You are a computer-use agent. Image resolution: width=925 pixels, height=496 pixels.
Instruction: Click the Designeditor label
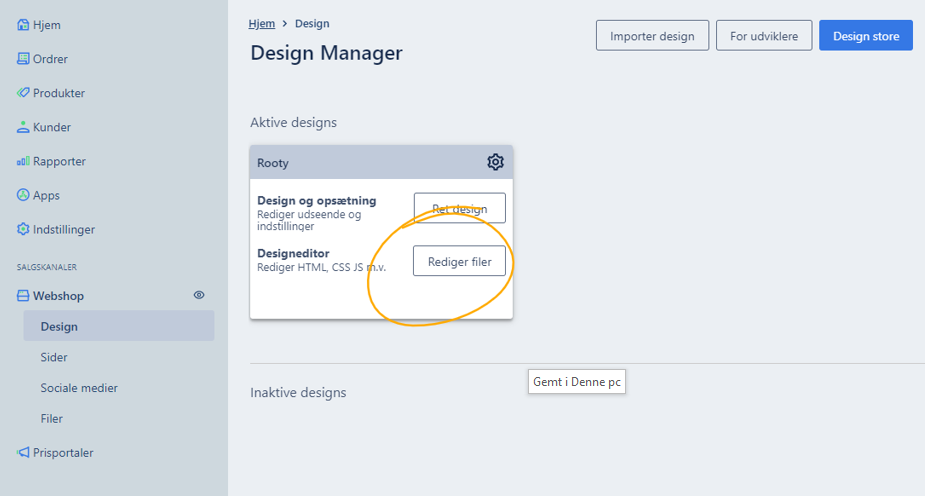[x=293, y=253]
